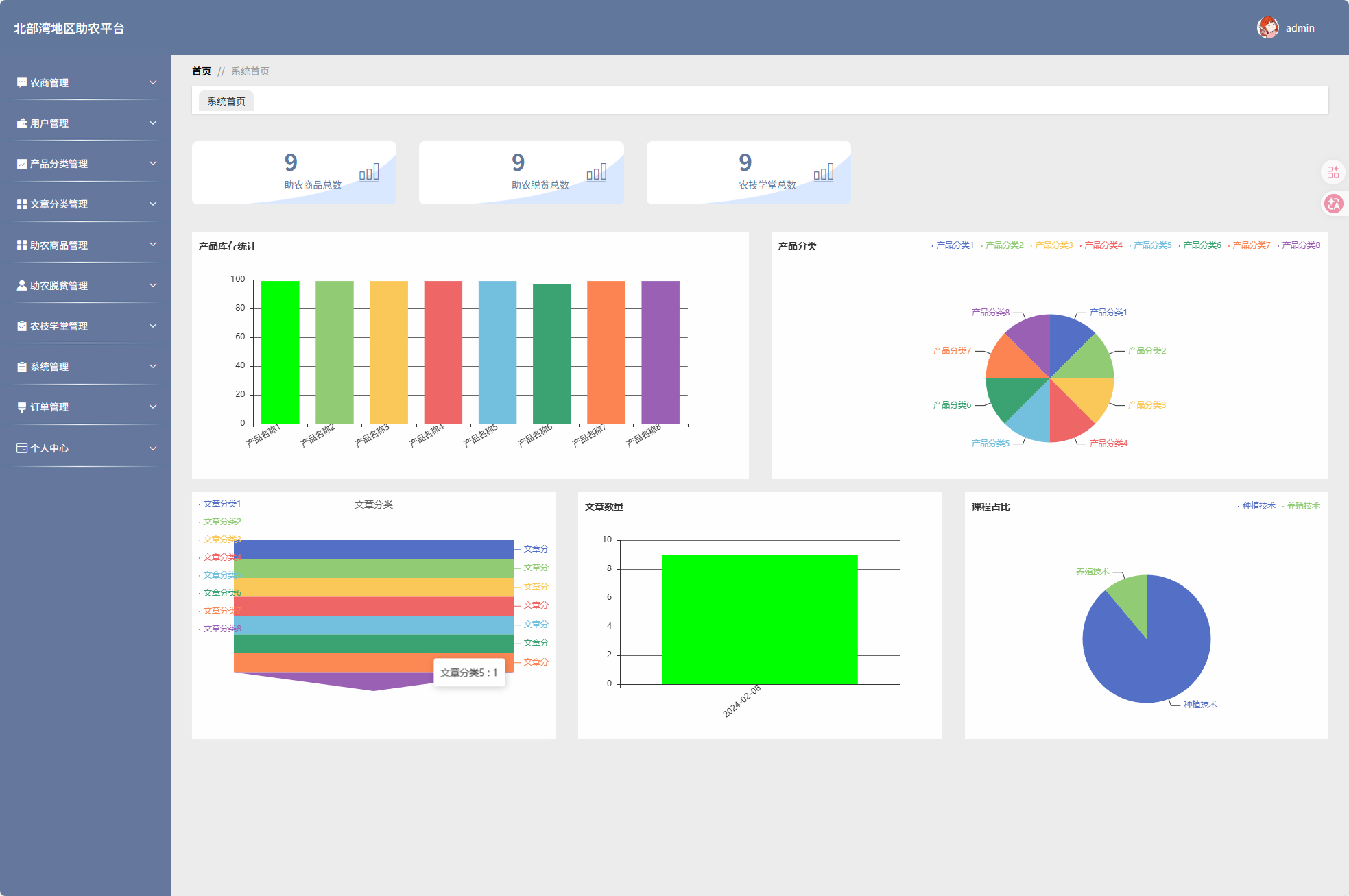
Task: Toggle 文章分类2 legend in funnel chart
Action: [x=219, y=522]
